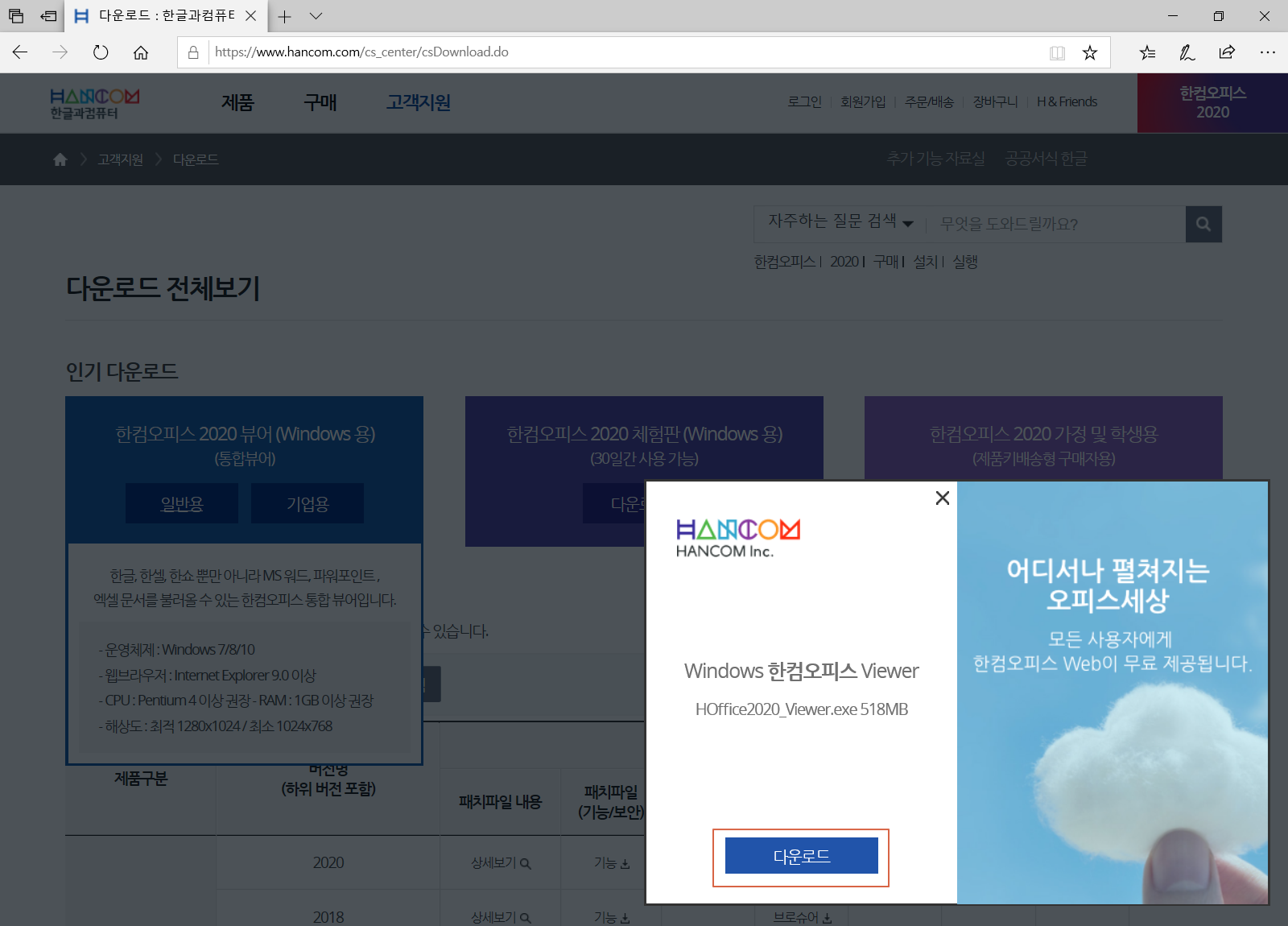1288x926 pixels.
Task: Close the Hancom Viewer popup with X
Action: 943,498
